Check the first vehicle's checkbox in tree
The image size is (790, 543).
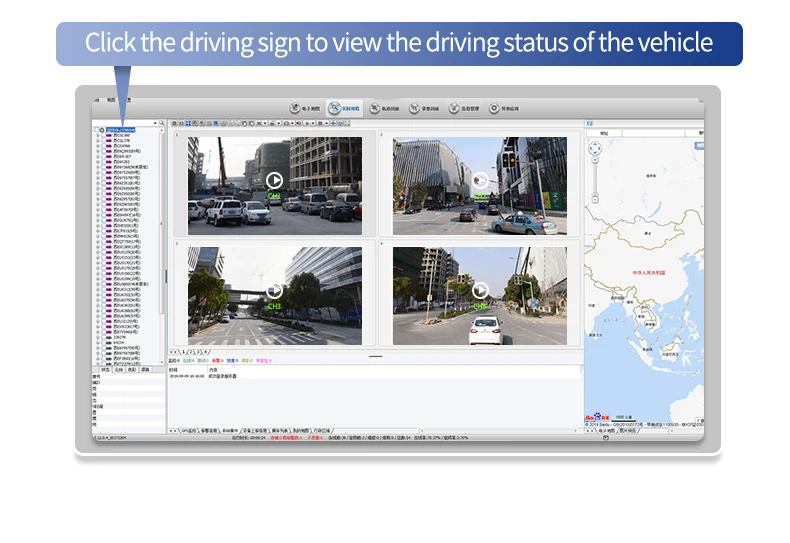[103, 135]
